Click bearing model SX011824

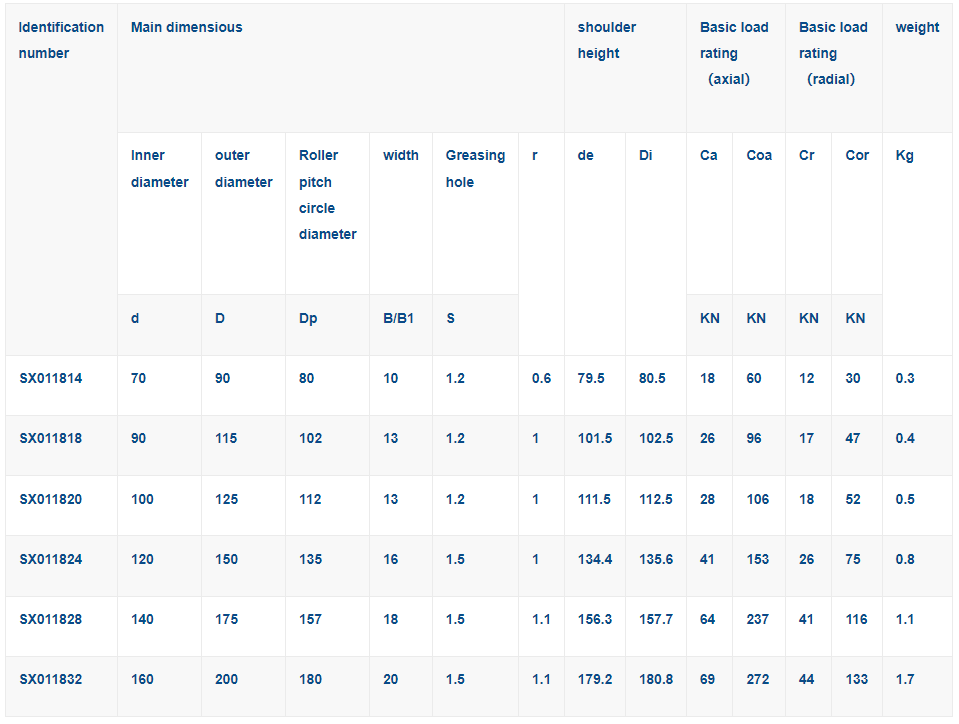point(50,559)
